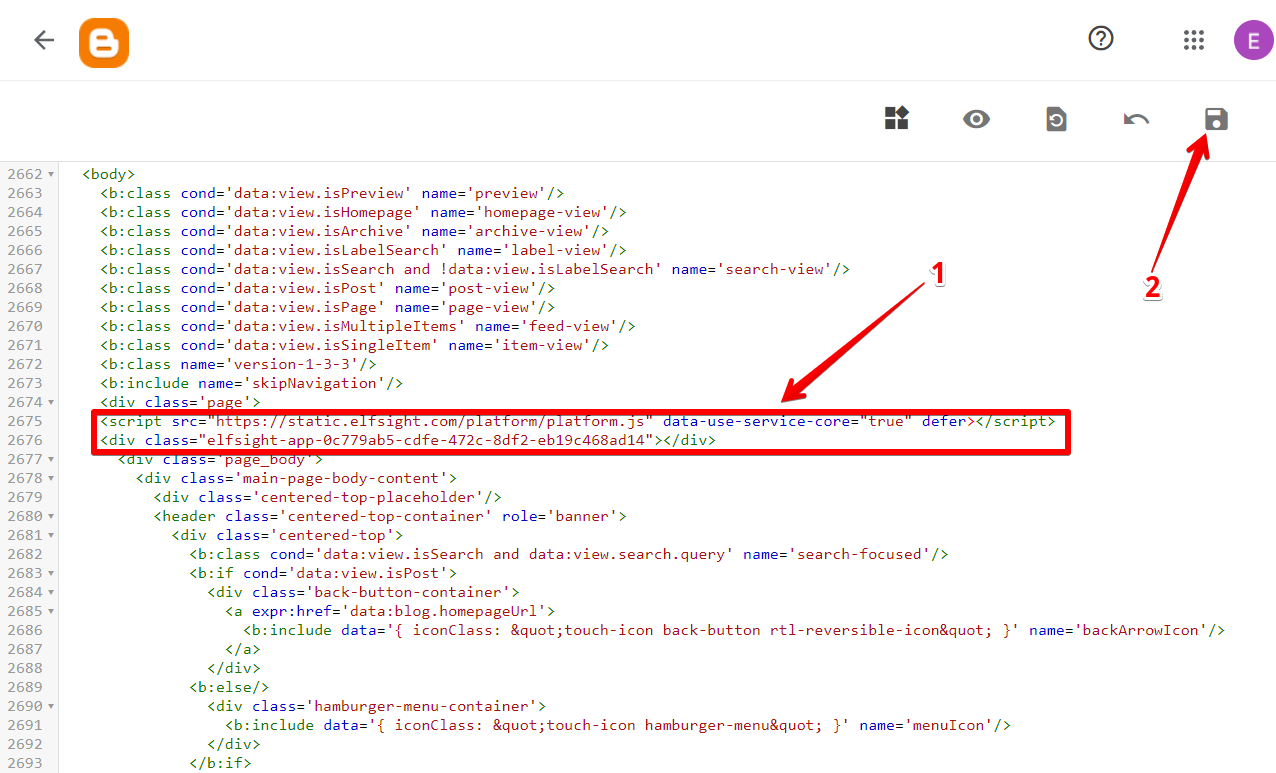Restore default theme icon
The width and height of the screenshot is (1276, 773).
tap(1056, 120)
